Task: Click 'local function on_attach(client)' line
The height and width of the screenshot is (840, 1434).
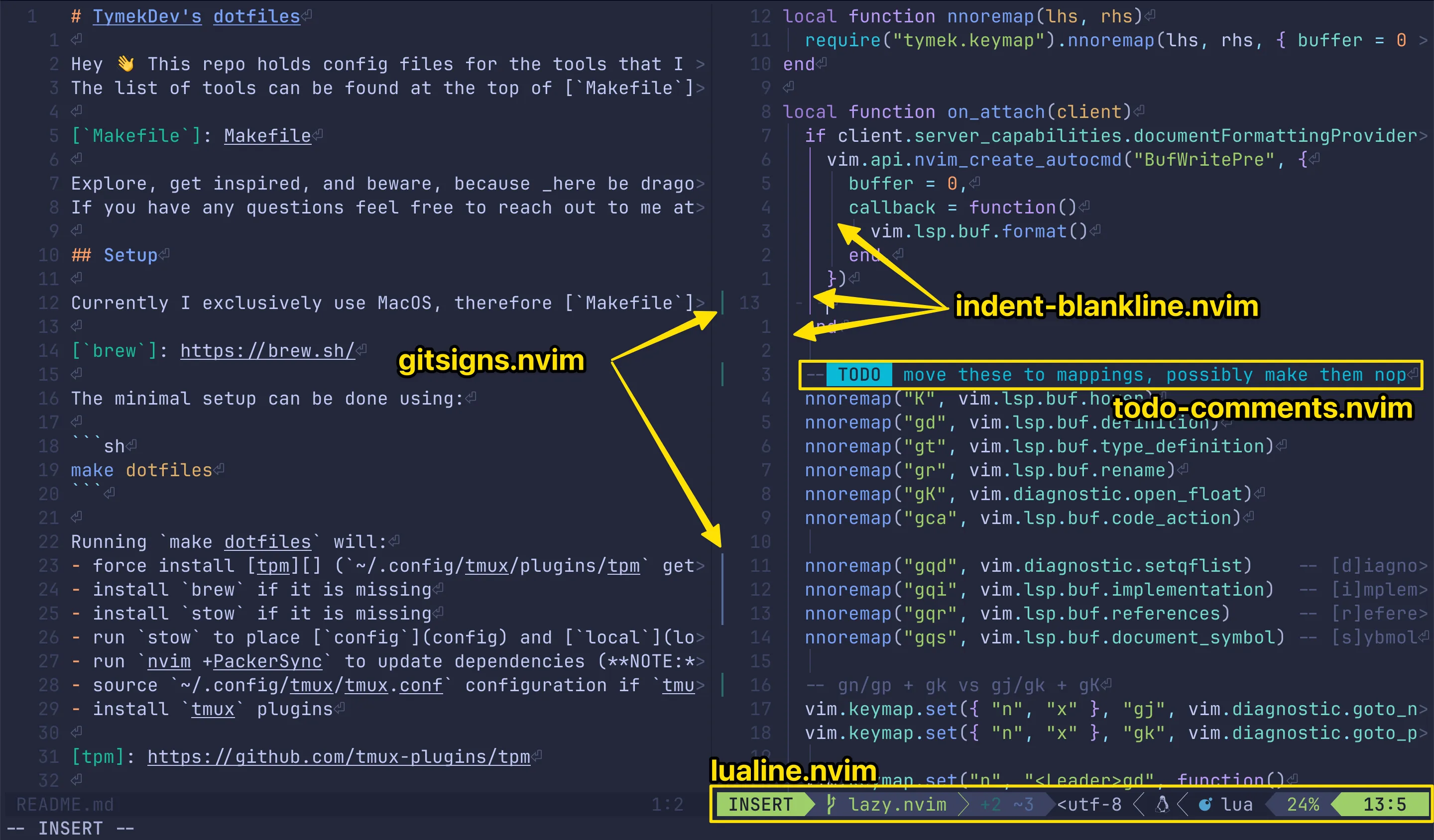Action: (x=957, y=111)
